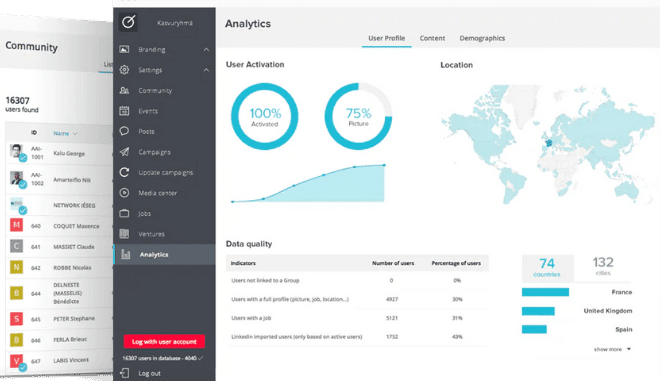Open the Update campaigns menu item
661x381 pixels.
(x=166, y=172)
